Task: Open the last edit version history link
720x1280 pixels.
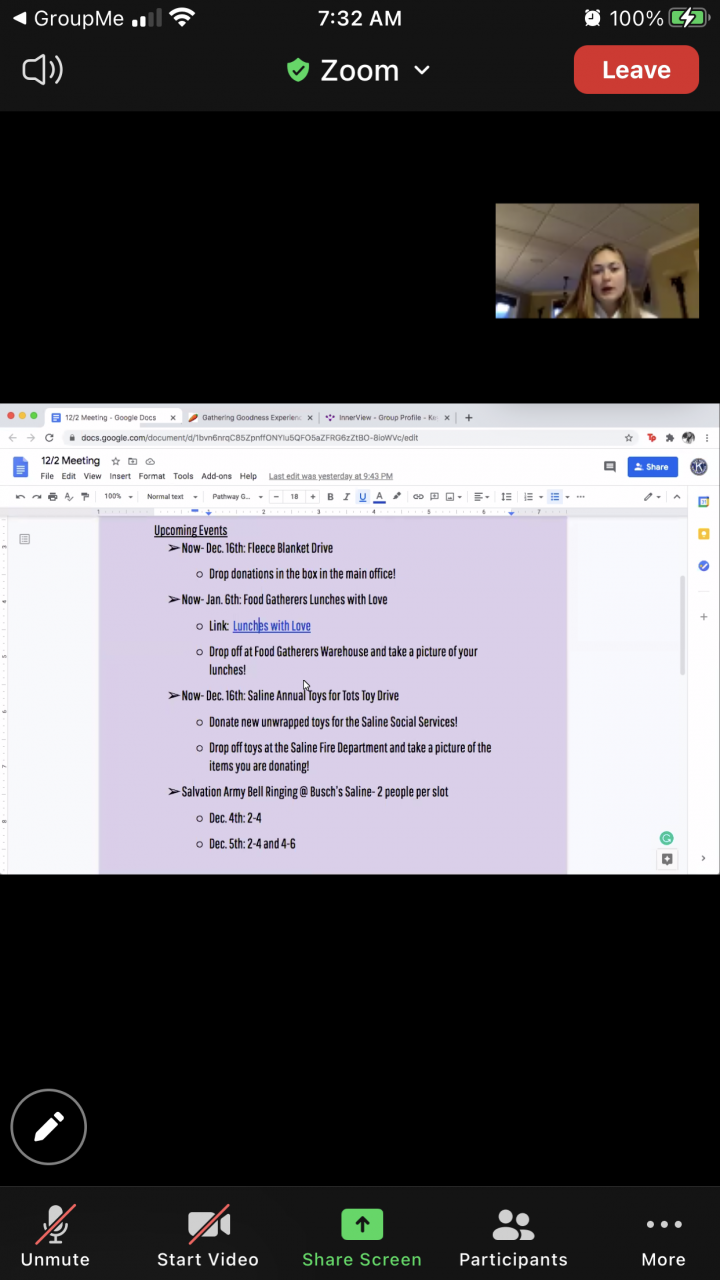Action: click(x=331, y=476)
